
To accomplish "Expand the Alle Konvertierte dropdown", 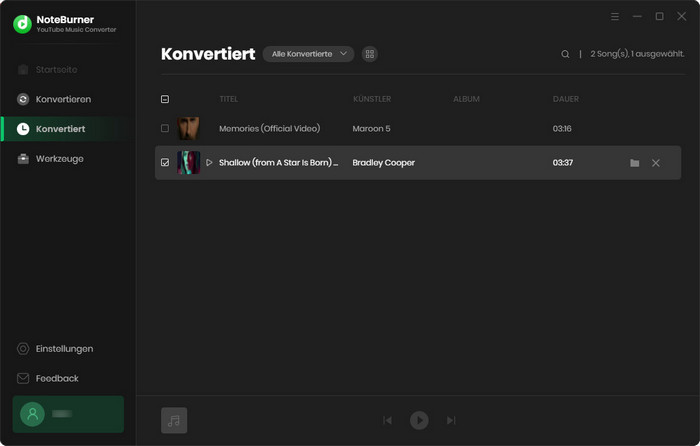I will point(308,54).
